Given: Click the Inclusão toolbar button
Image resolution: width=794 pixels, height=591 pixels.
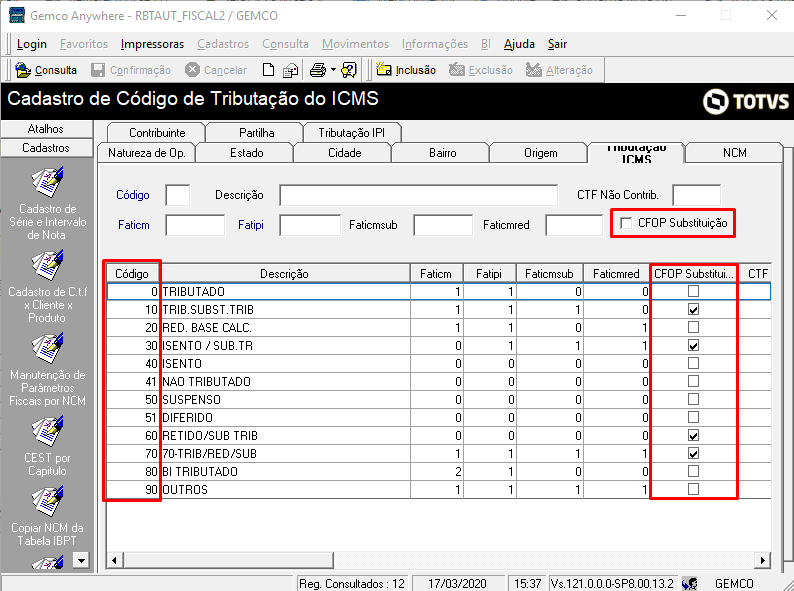Looking at the screenshot, I should click(x=406, y=70).
